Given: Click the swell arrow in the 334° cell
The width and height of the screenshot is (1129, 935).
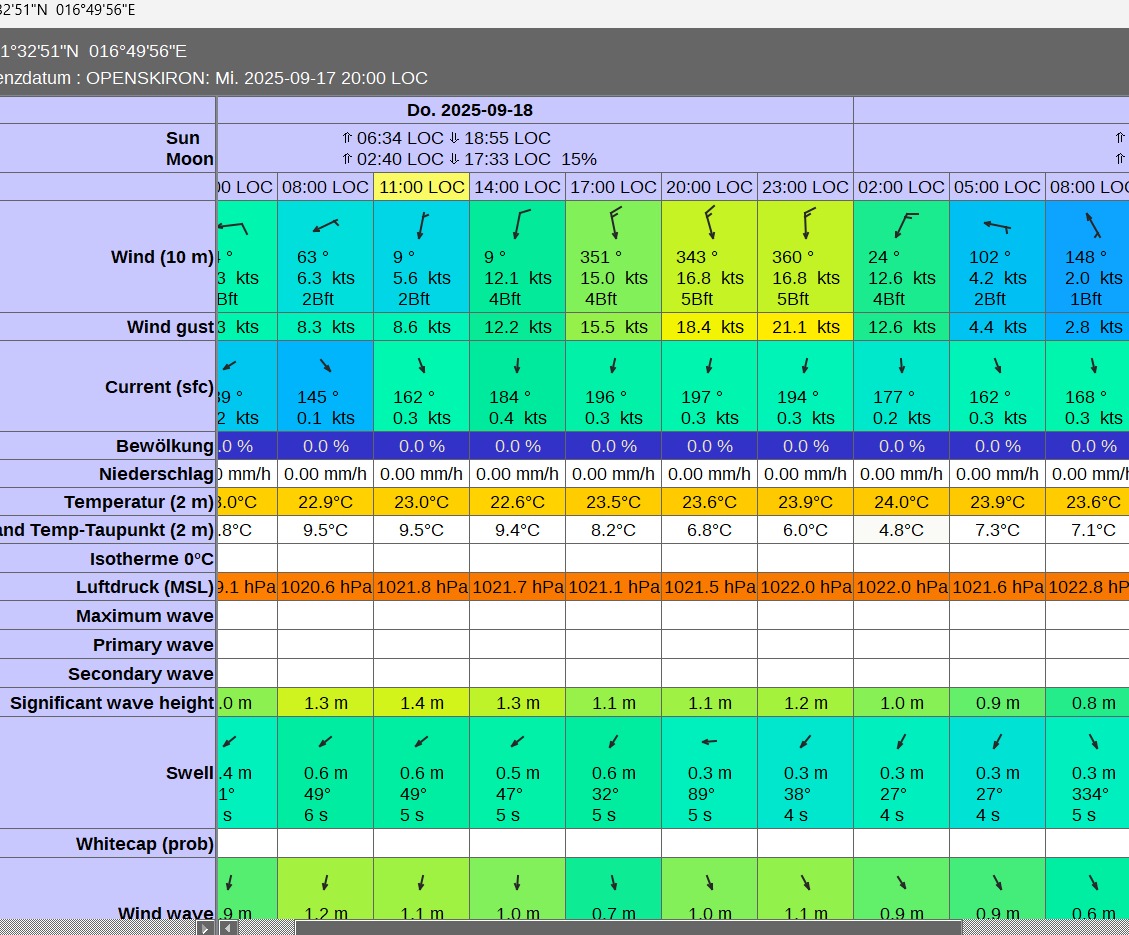Looking at the screenshot, I should click(x=1093, y=742).
